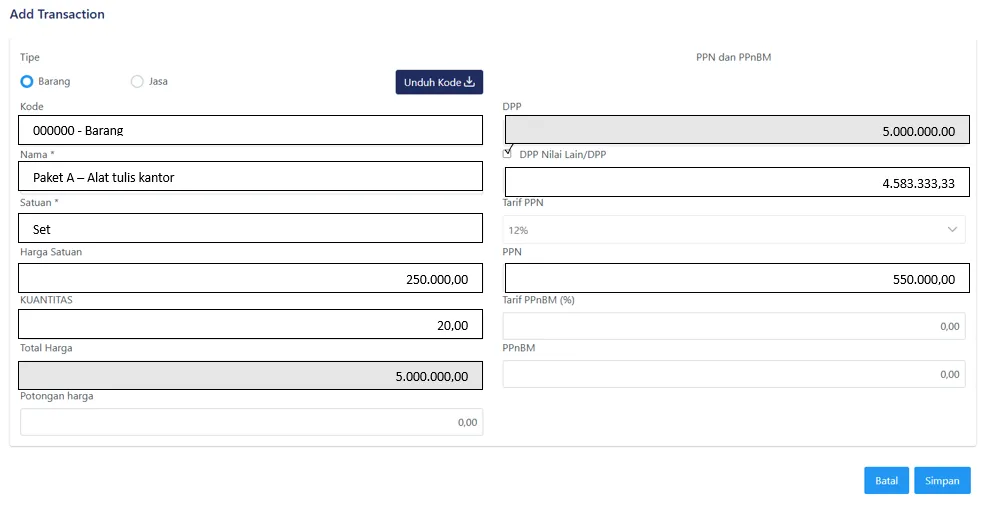Select the Jasa radio option
Screen dimensions: 985x508
[x=137, y=81]
